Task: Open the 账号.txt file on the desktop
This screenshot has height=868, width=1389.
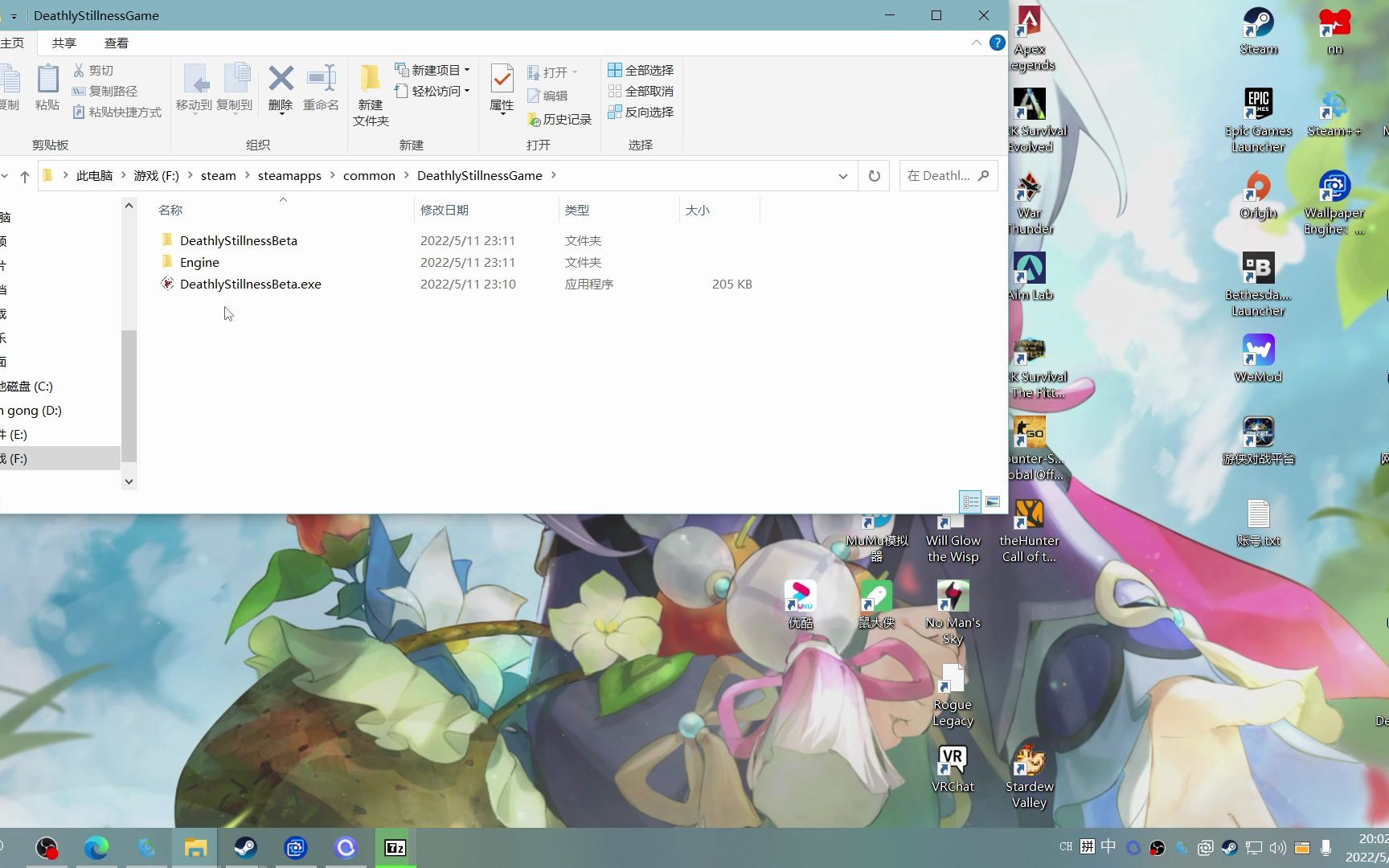Action: [1258, 522]
